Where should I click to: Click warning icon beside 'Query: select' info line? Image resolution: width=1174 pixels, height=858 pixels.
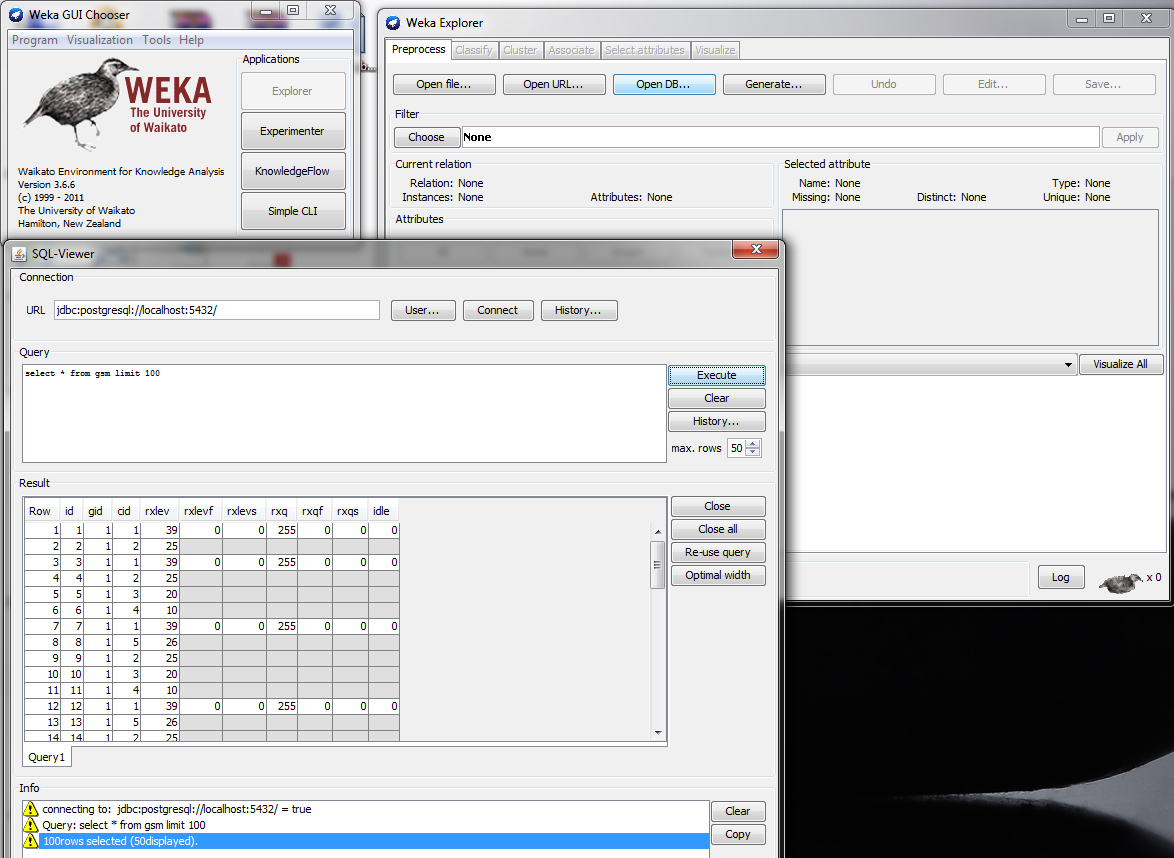click(x=30, y=825)
